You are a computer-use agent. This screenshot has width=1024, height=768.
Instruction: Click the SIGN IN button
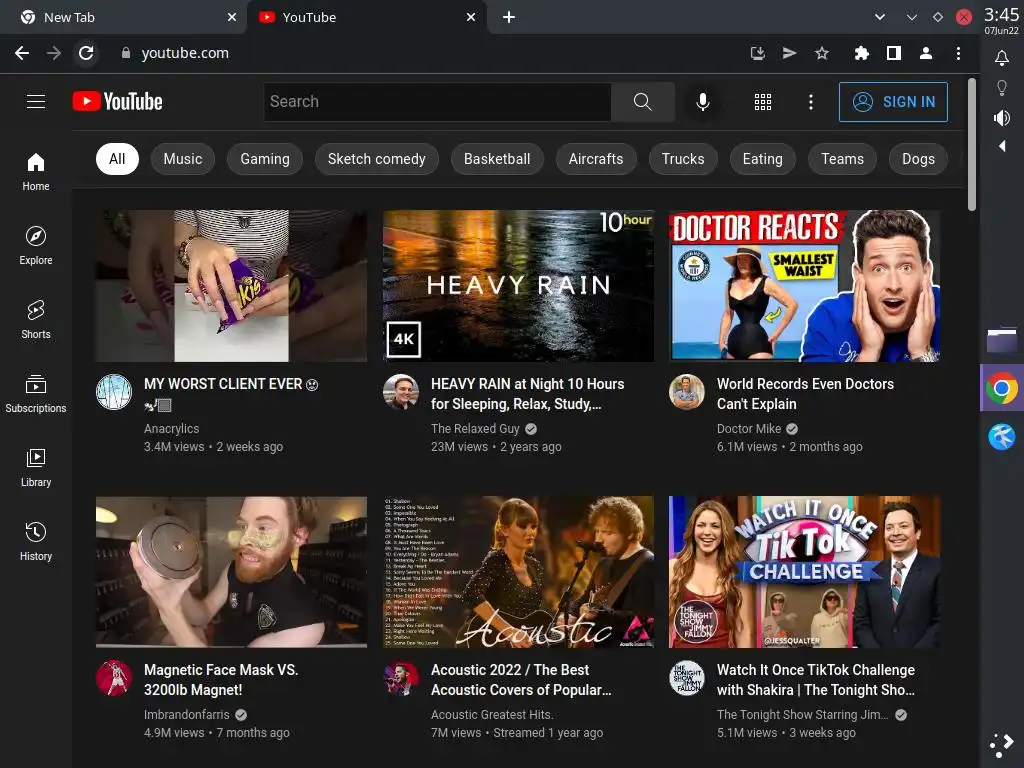(x=893, y=102)
